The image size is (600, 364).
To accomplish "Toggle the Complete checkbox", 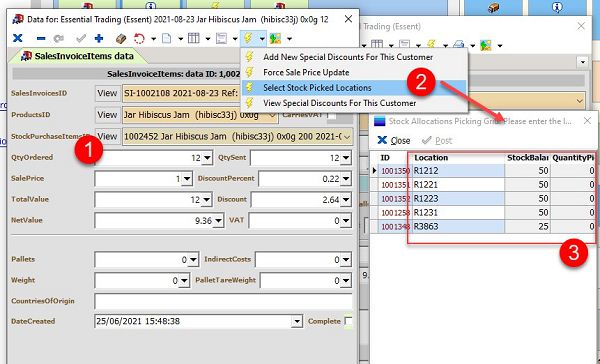I will pos(348,321).
